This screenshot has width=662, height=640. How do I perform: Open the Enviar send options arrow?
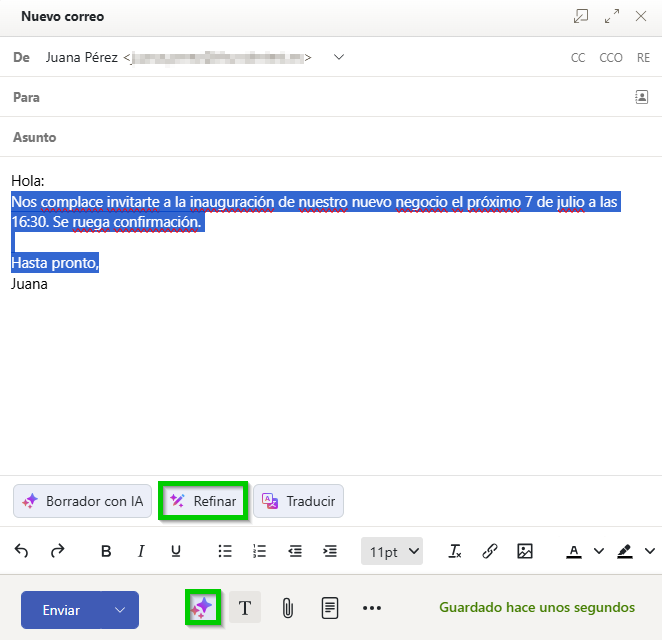coord(120,609)
